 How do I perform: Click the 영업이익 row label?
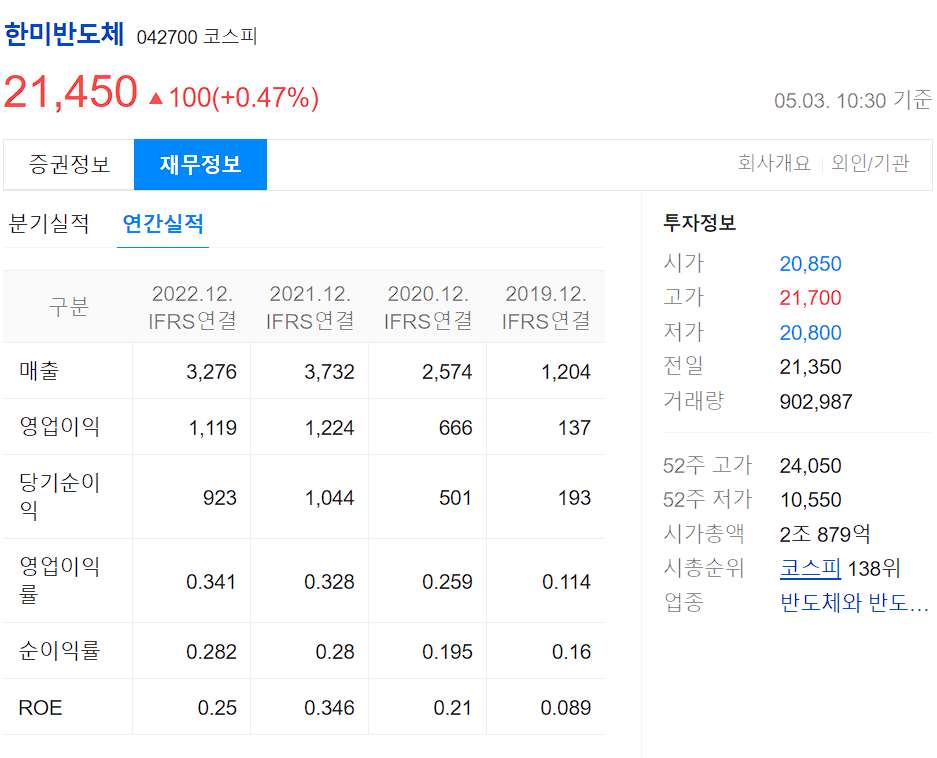[60, 427]
